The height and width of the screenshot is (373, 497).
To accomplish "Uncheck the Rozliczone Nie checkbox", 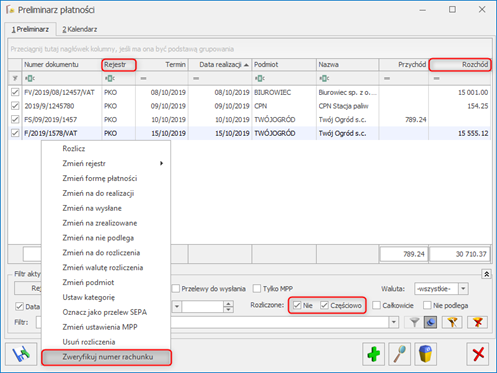I will pos(297,305).
